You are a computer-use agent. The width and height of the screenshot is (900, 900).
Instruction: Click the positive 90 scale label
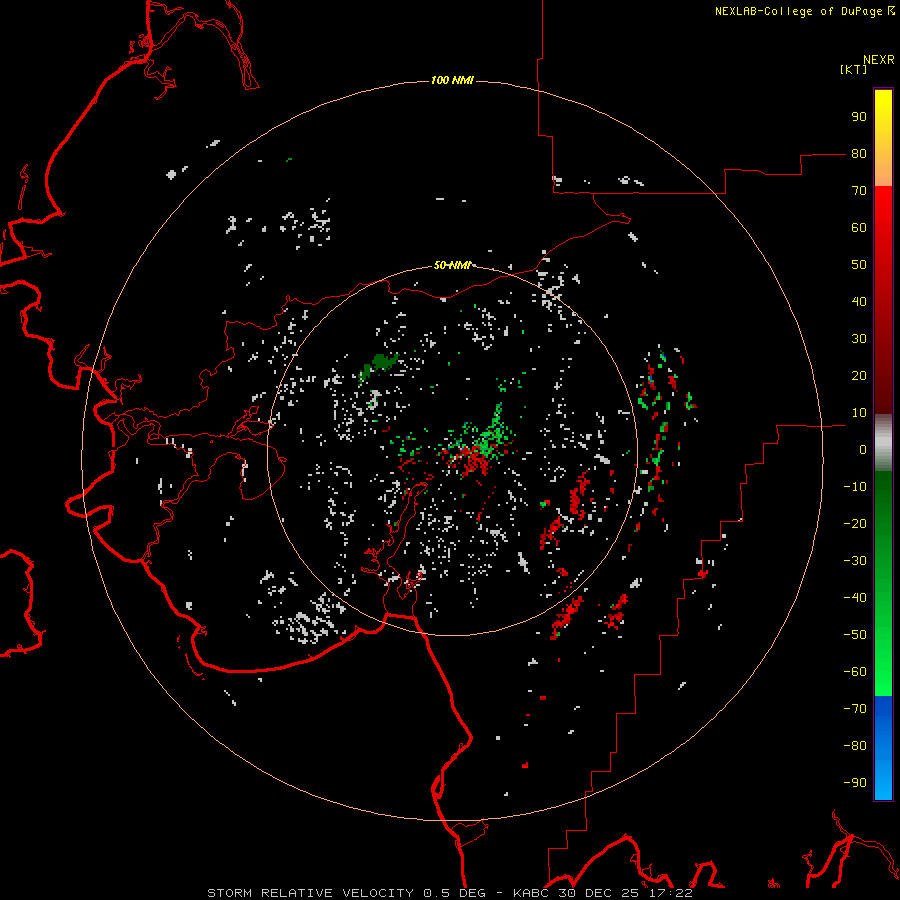click(x=859, y=117)
